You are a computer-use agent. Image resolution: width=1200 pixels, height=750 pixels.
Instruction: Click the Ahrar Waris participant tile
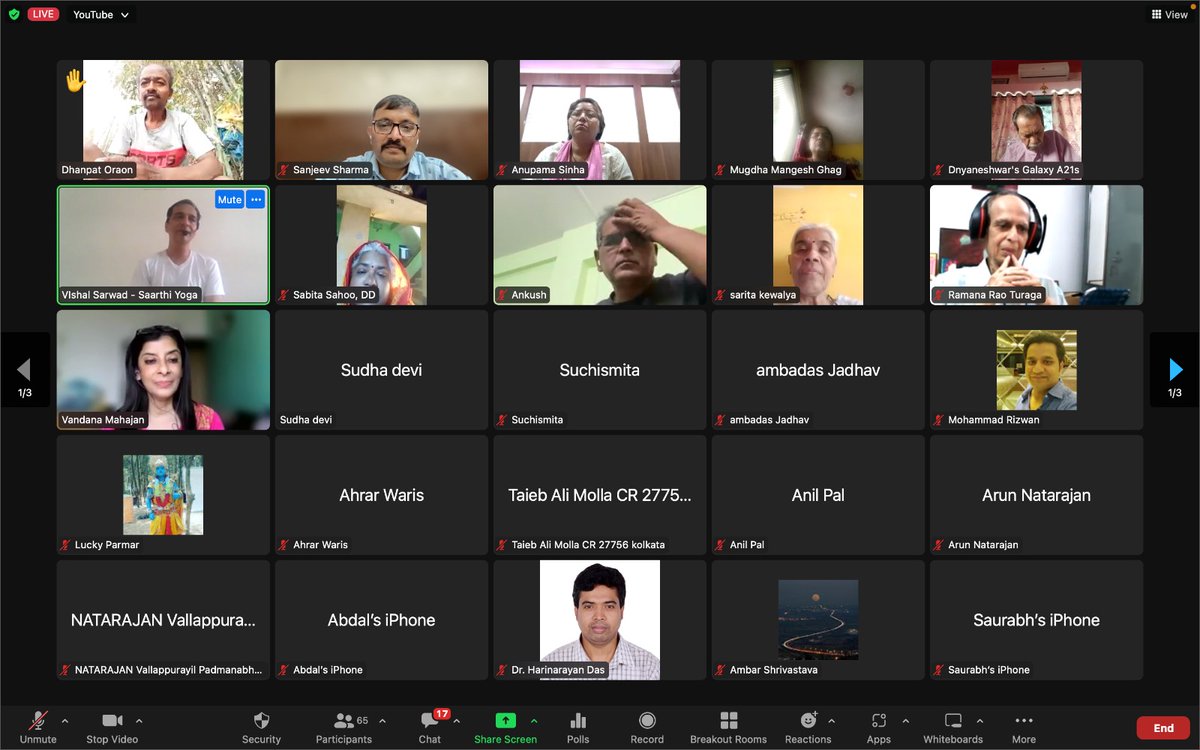(382, 495)
